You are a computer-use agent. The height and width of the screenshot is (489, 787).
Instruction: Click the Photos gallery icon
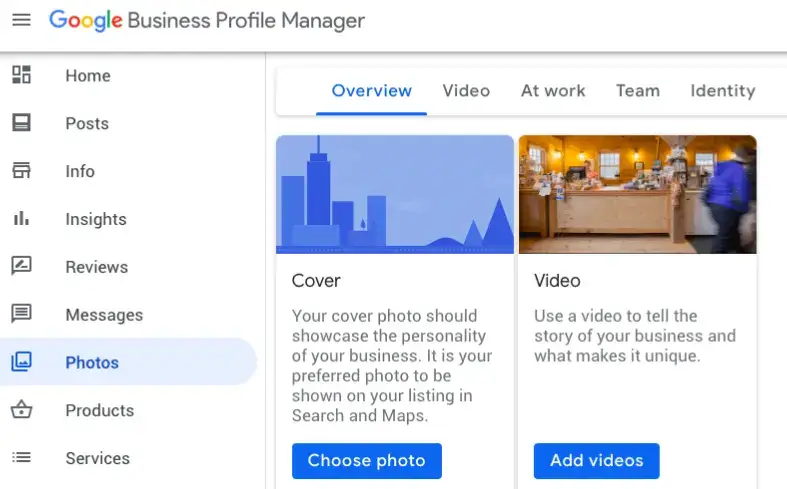click(21, 362)
